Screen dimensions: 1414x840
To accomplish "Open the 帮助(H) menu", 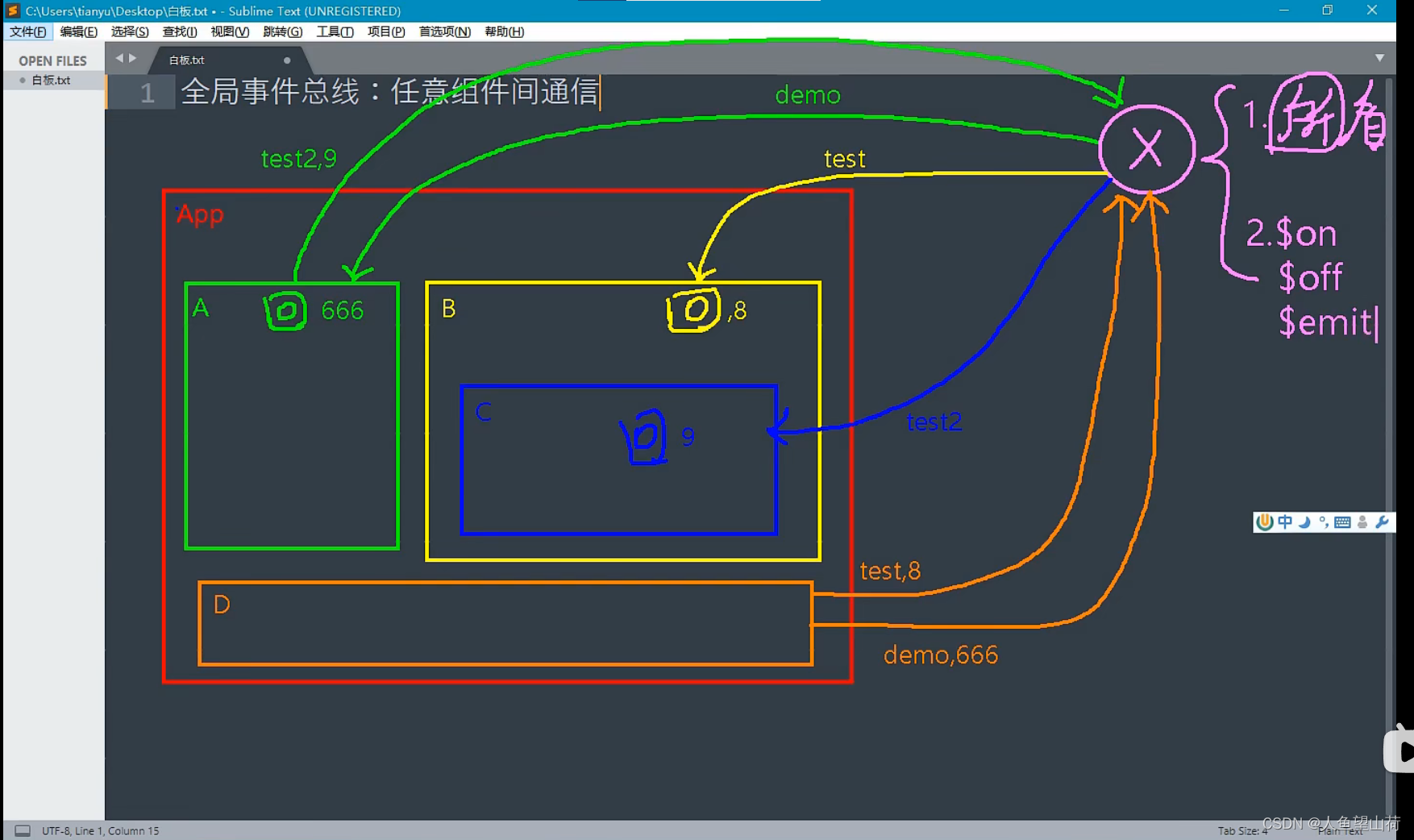I will [504, 31].
